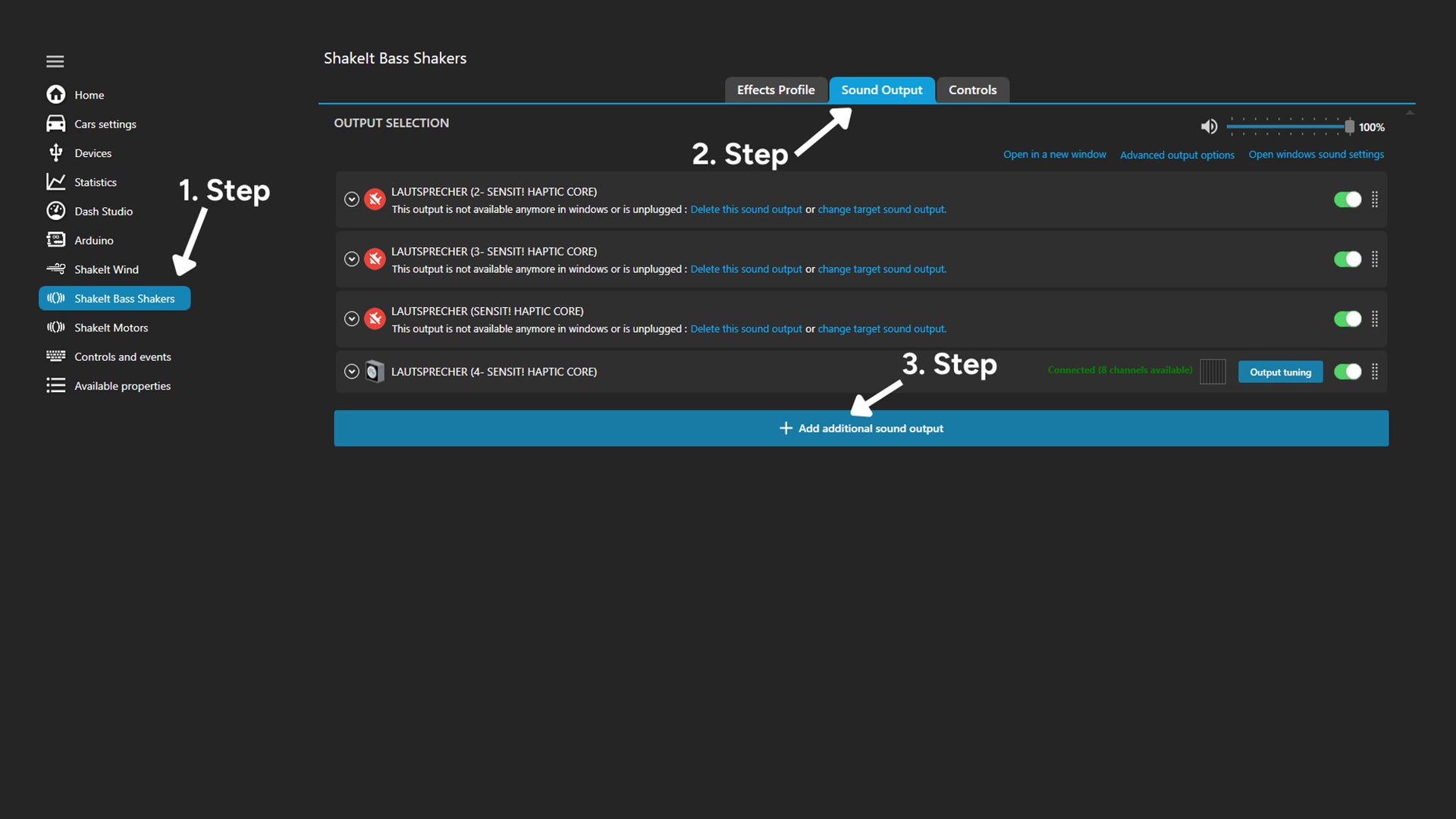Click Add additional sound output button

point(861,428)
